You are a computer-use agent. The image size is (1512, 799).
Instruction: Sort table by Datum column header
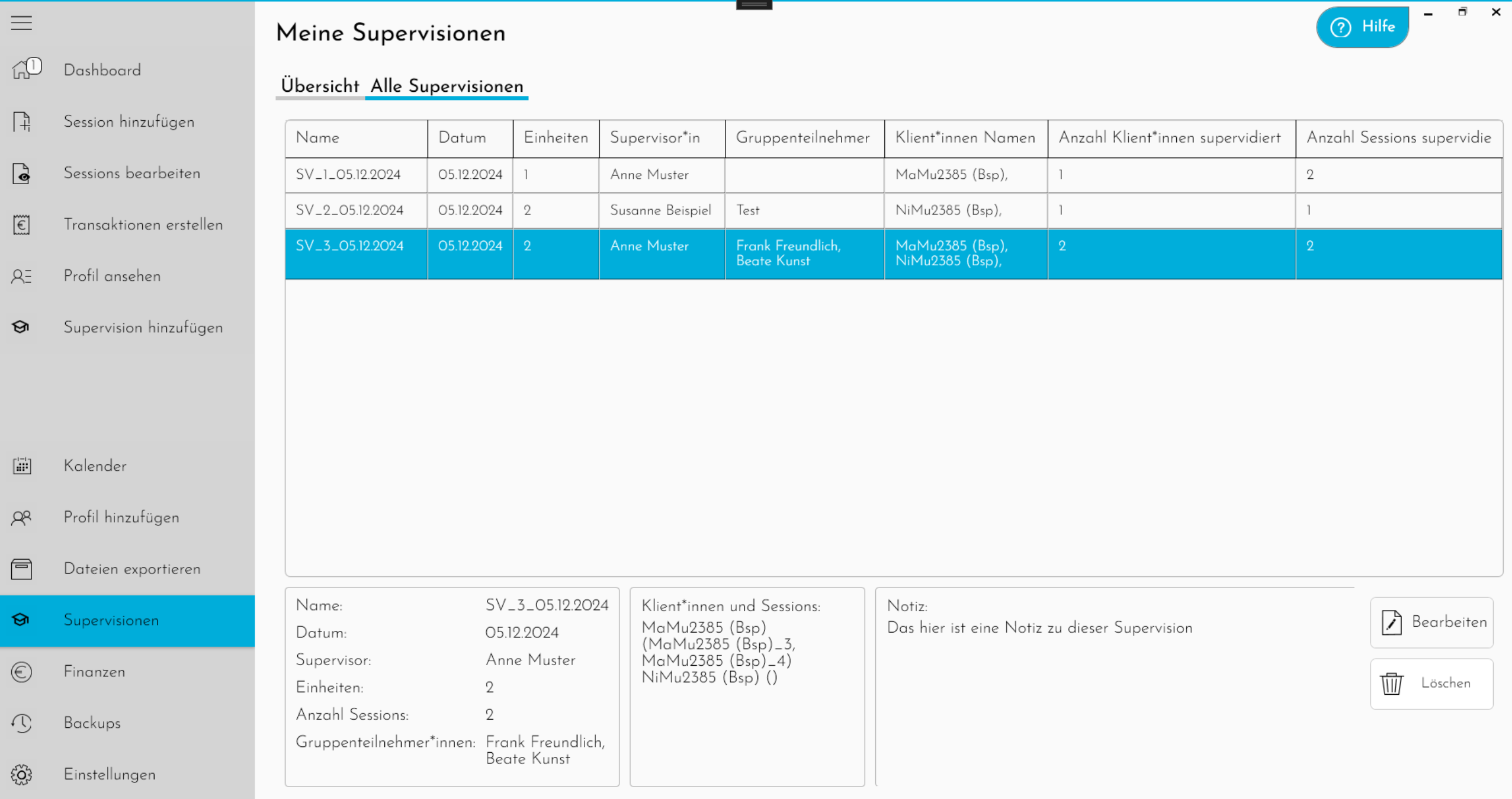[462, 138]
